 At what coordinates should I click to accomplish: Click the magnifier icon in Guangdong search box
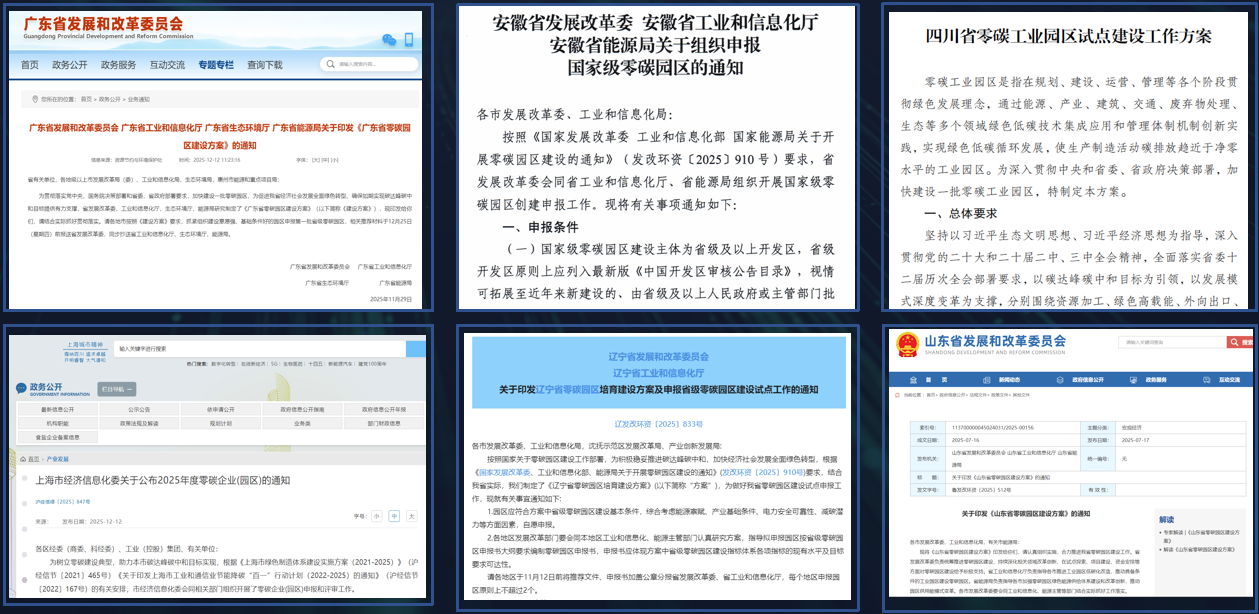tap(331, 65)
